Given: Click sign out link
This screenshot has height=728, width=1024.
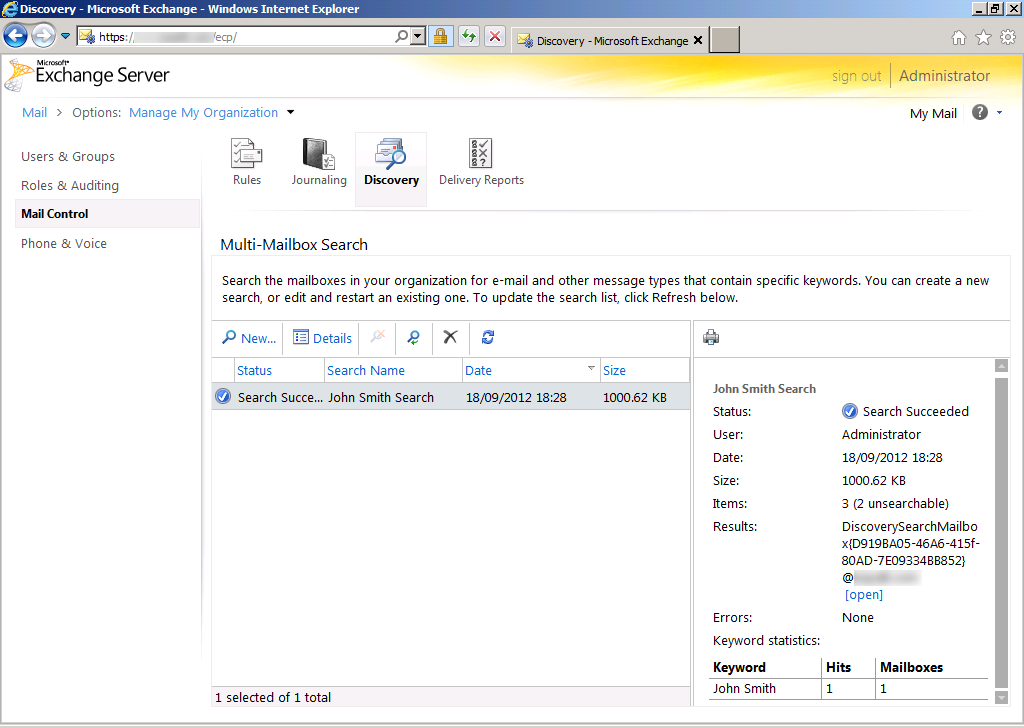Looking at the screenshot, I should [x=856, y=76].
